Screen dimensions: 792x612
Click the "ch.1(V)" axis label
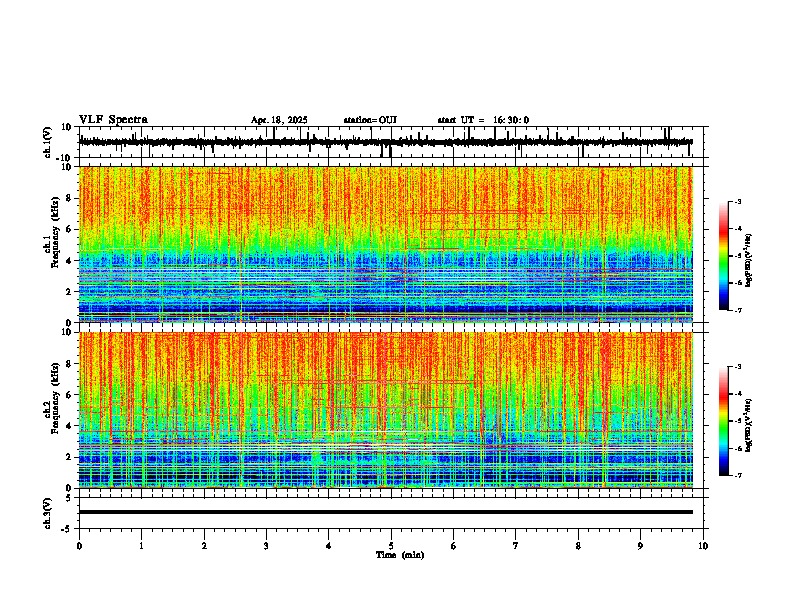pyautogui.click(x=48, y=142)
